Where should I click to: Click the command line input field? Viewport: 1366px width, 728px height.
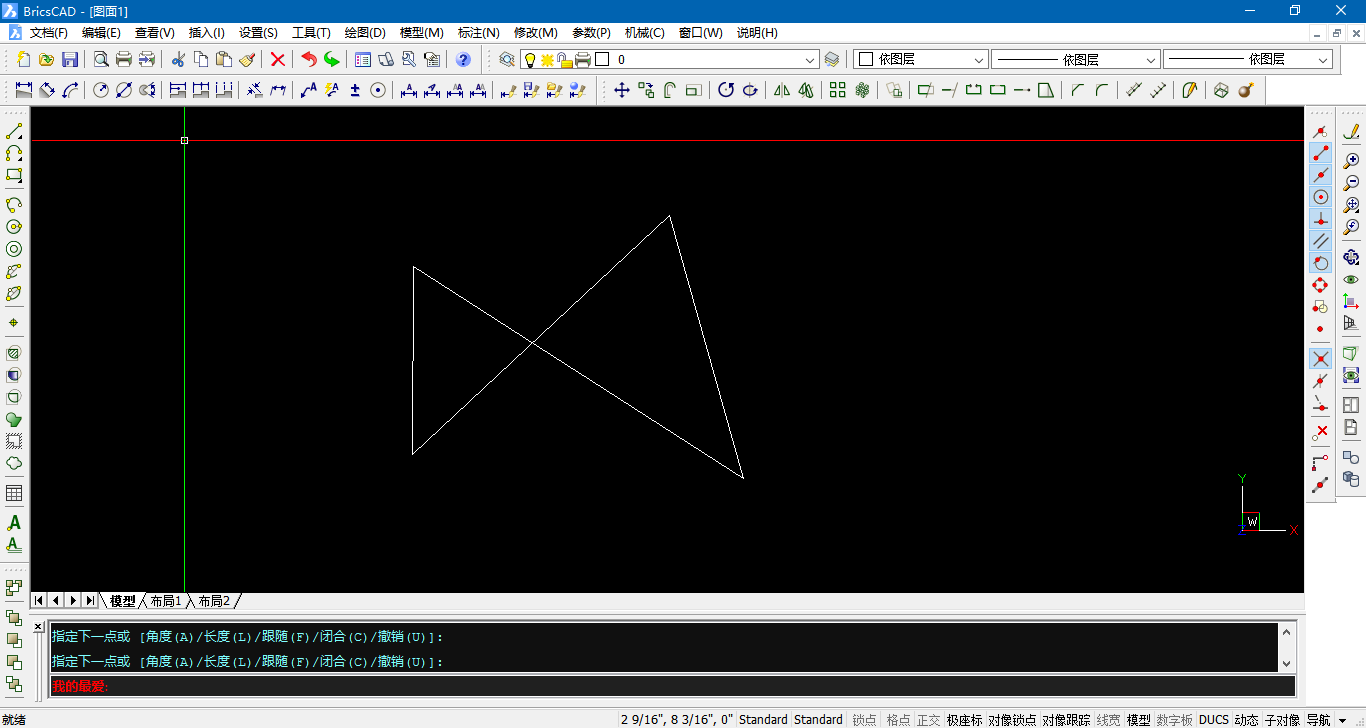[672, 686]
